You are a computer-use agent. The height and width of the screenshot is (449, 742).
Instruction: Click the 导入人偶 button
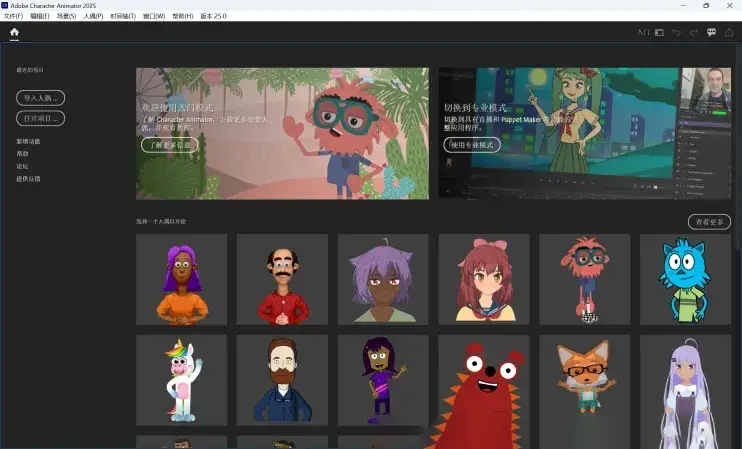[x=40, y=98]
